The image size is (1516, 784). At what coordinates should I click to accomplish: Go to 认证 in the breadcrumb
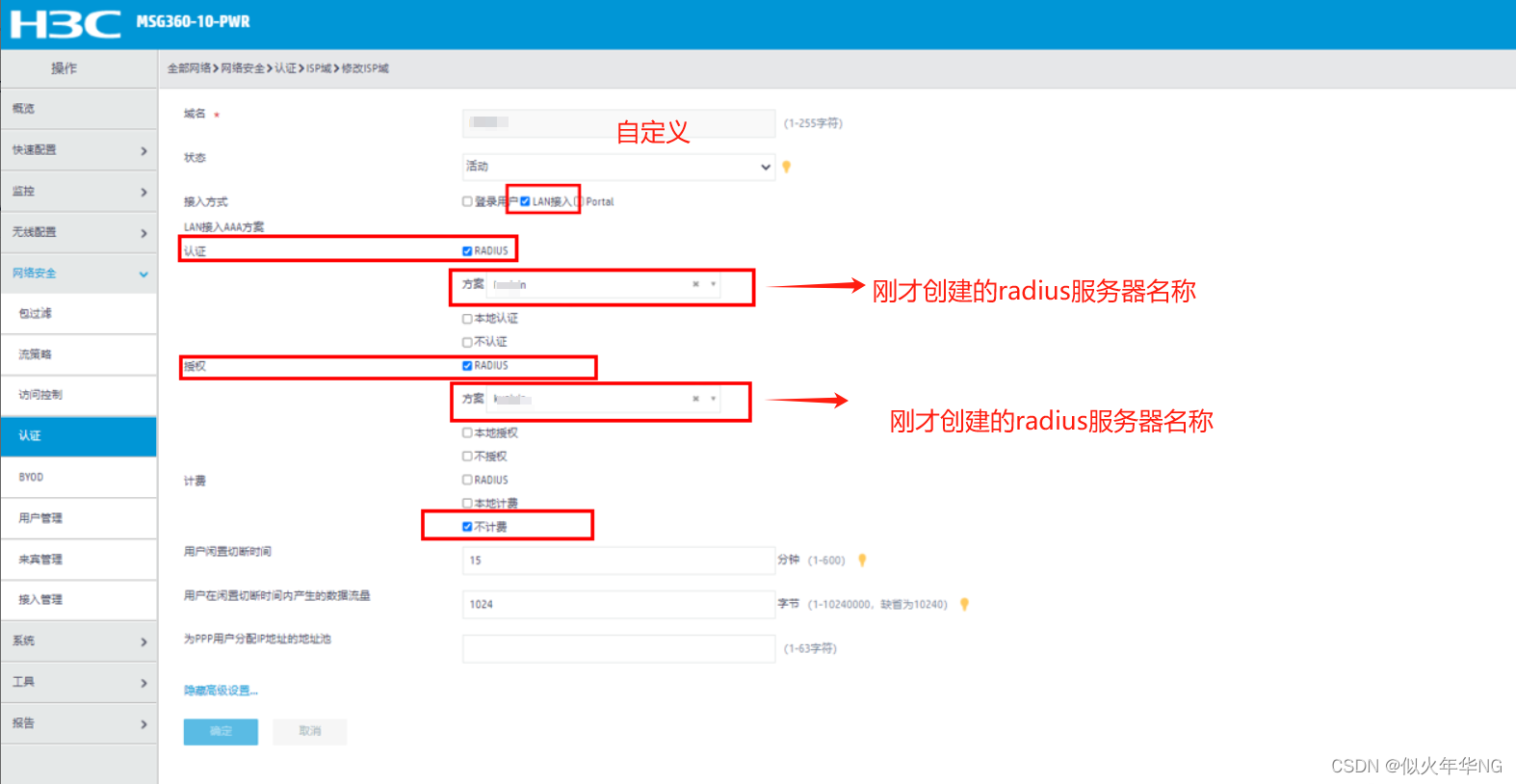tap(285, 68)
